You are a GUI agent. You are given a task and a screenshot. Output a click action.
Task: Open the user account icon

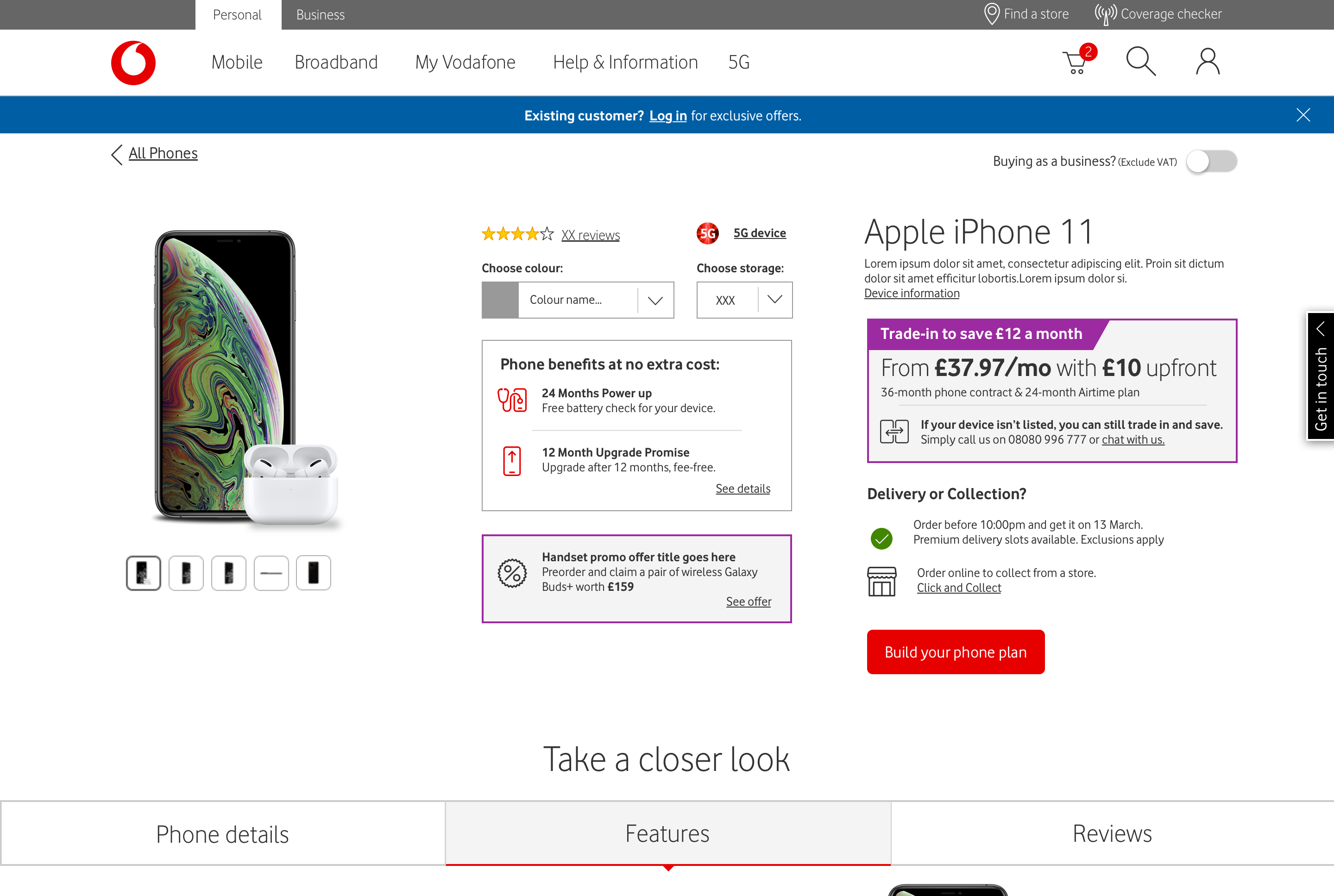click(1207, 61)
